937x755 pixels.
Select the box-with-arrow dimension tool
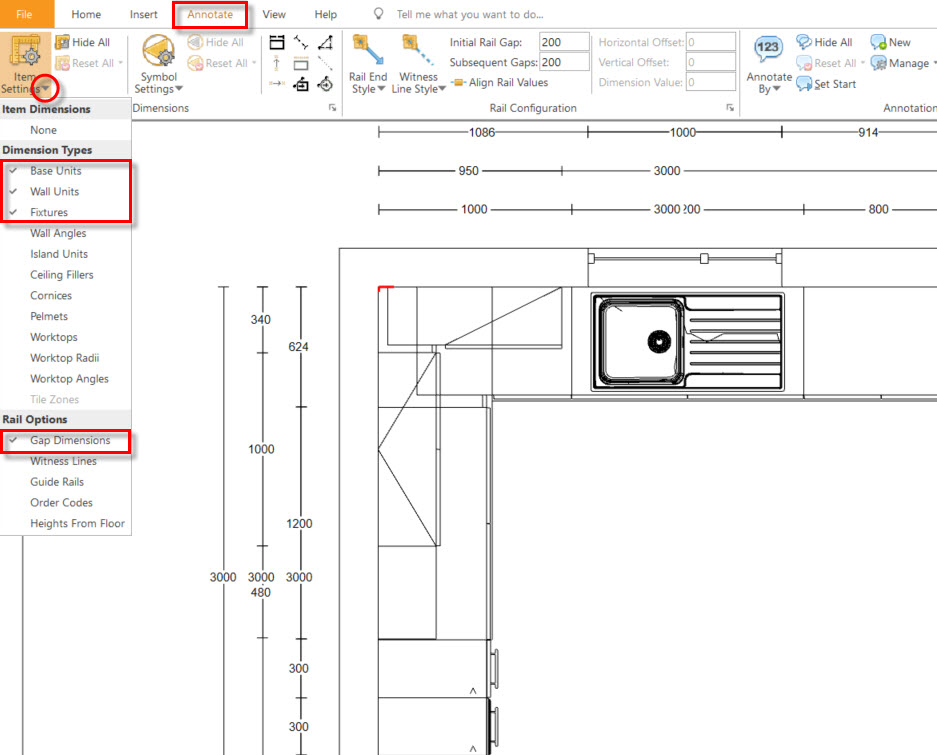tap(301, 84)
